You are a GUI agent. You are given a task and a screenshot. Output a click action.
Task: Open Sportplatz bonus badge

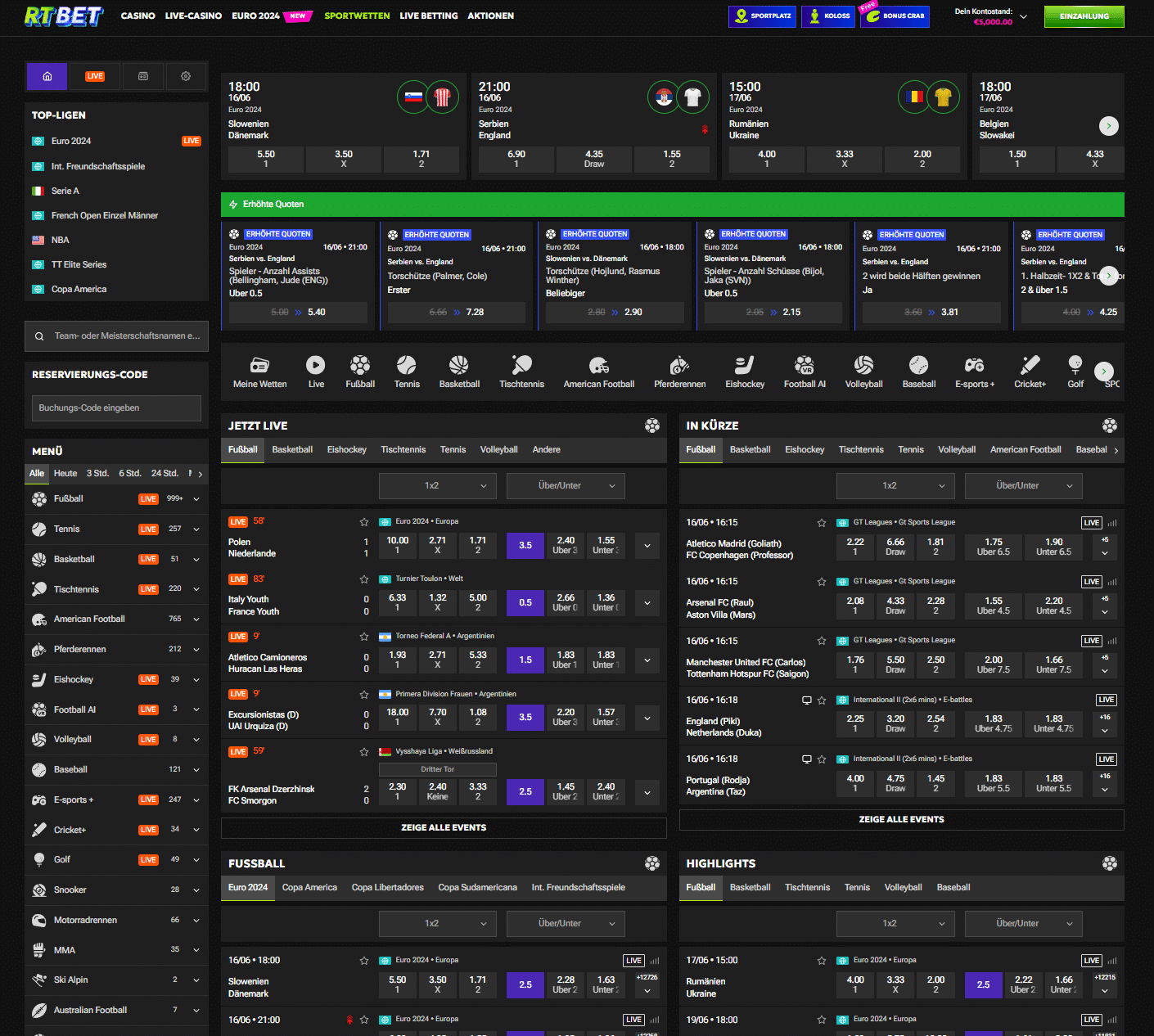tap(762, 16)
